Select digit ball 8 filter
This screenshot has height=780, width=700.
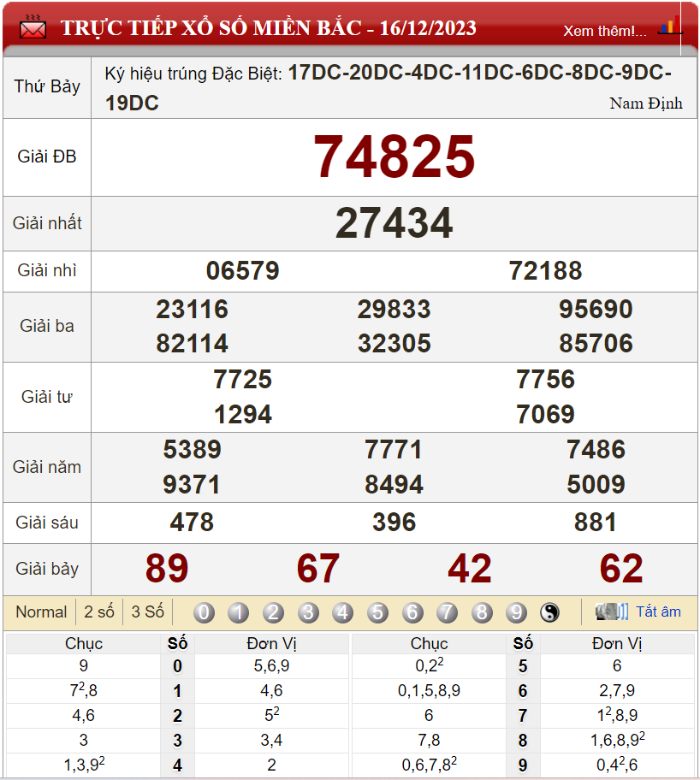[x=482, y=612]
